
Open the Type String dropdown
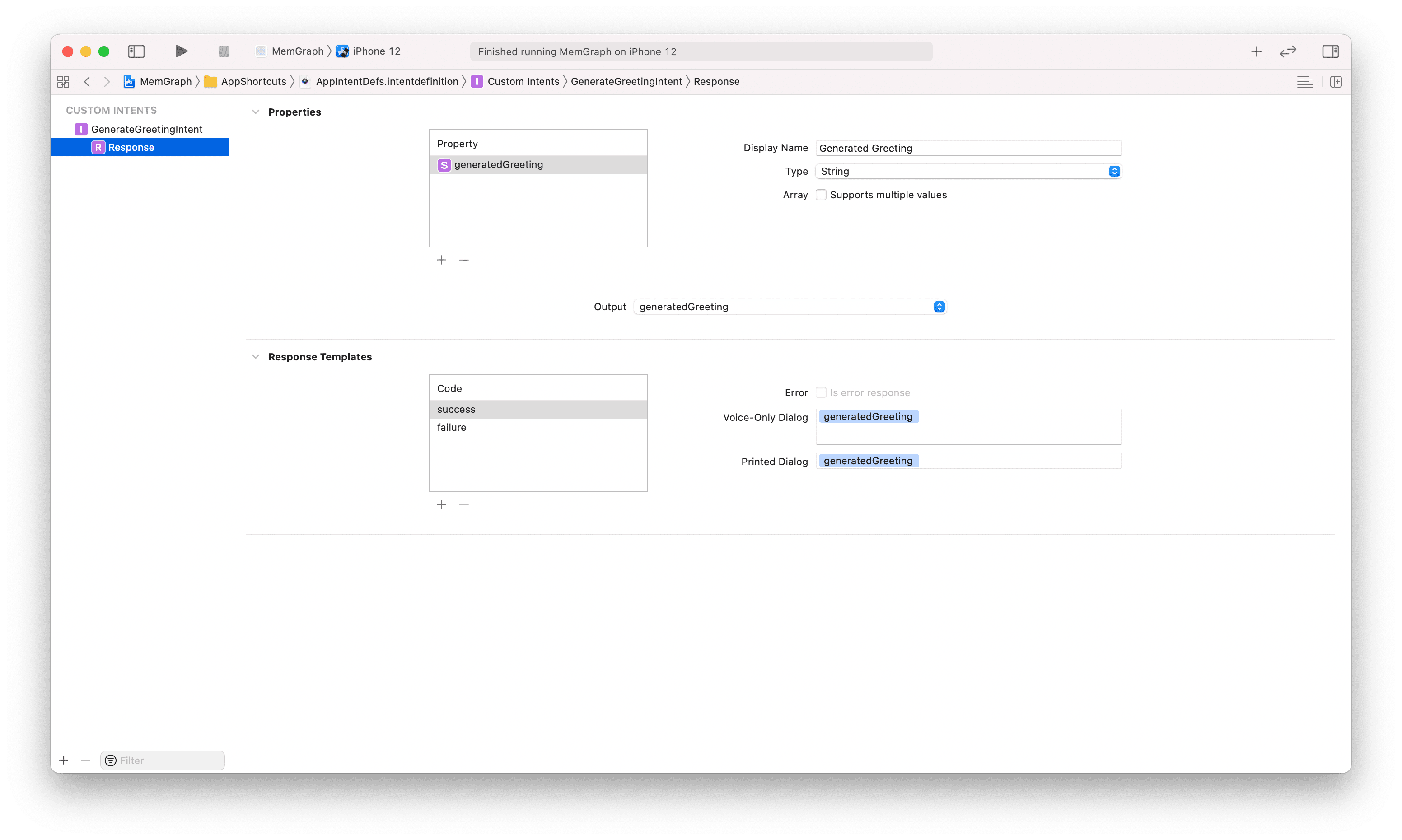(x=968, y=171)
